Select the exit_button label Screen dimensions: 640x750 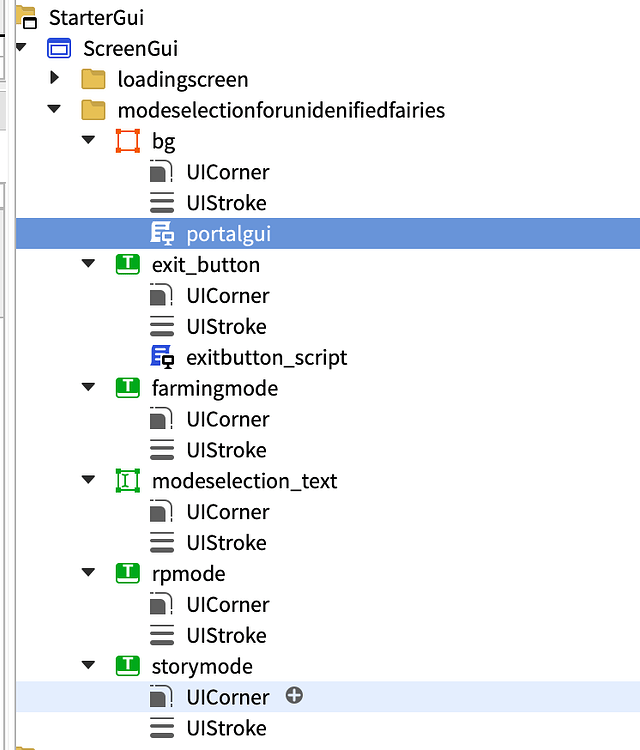point(206,265)
